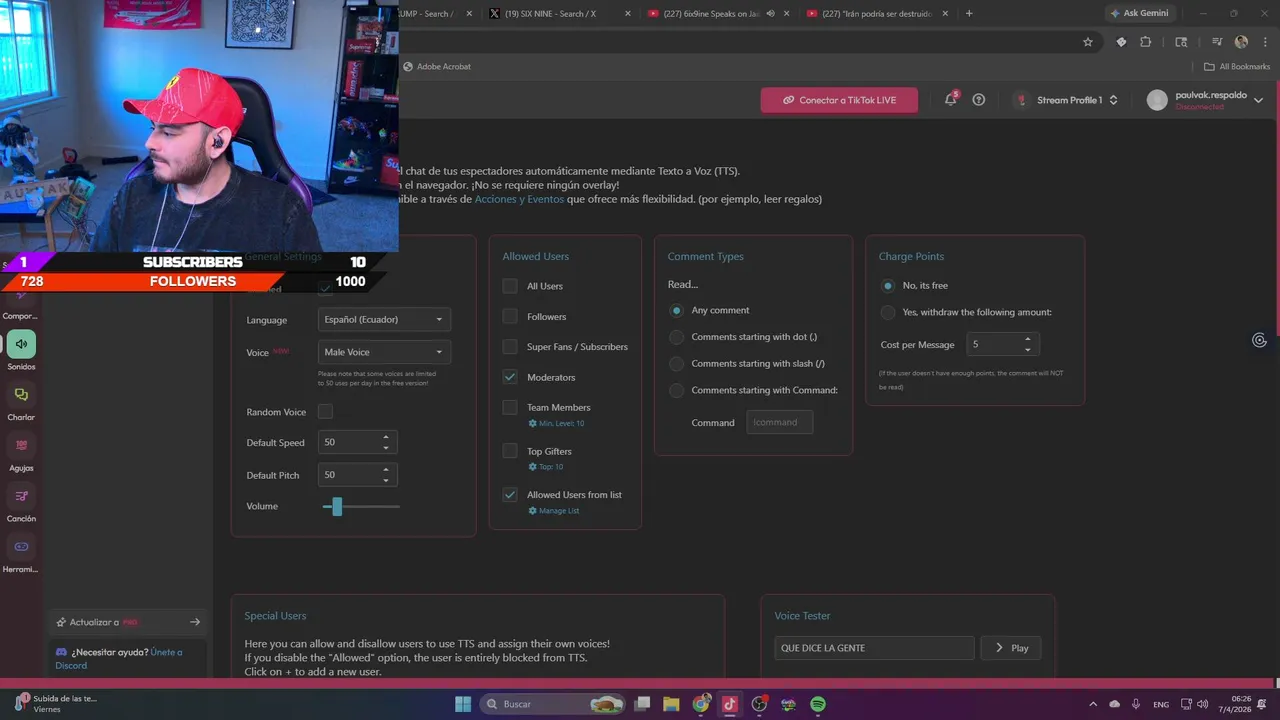Open the TikTok app in the taskbar

click(x=730, y=704)
